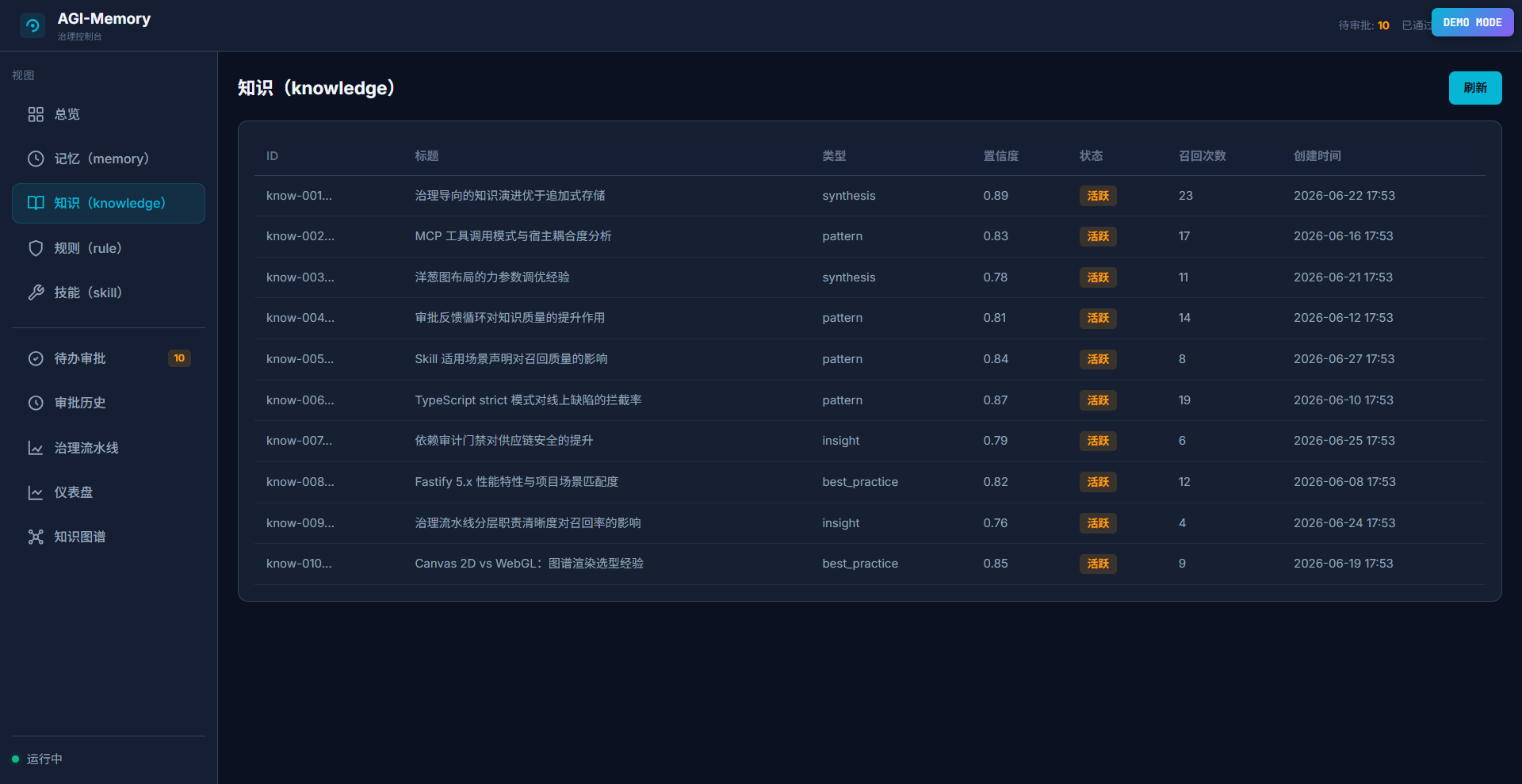Screen dimensions: 1522x784
Task: Click the 知识（knowledge）page heading
Action: pyautogui.click(x=317, y=88)
